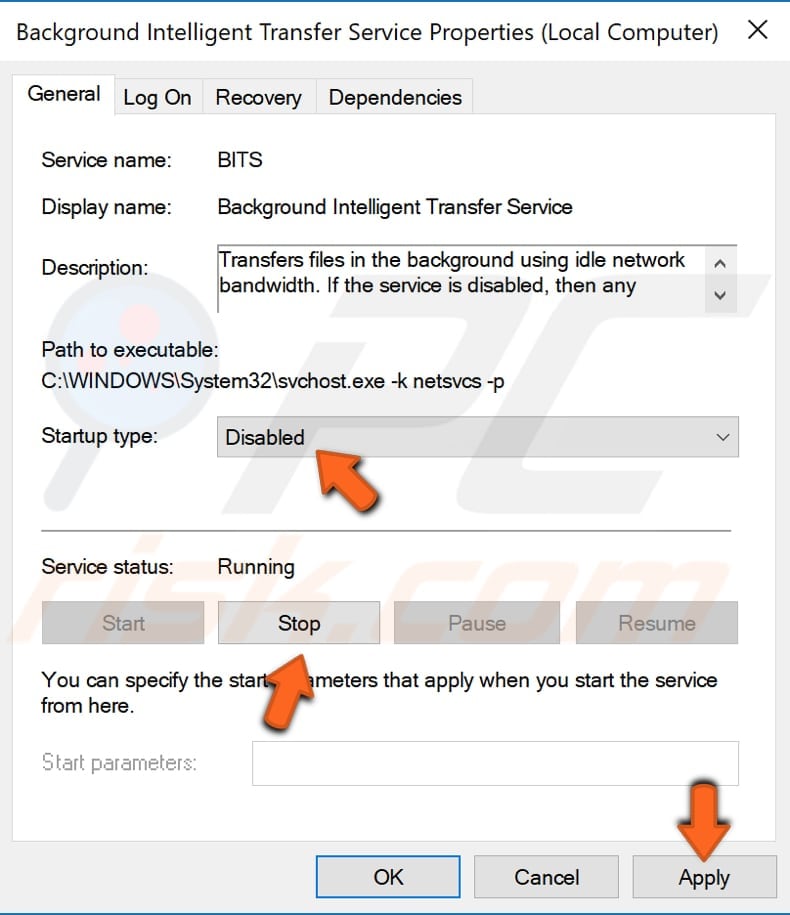790x915 pixels.
Task: Show the Dependencies tab
Action: (395, 98)
